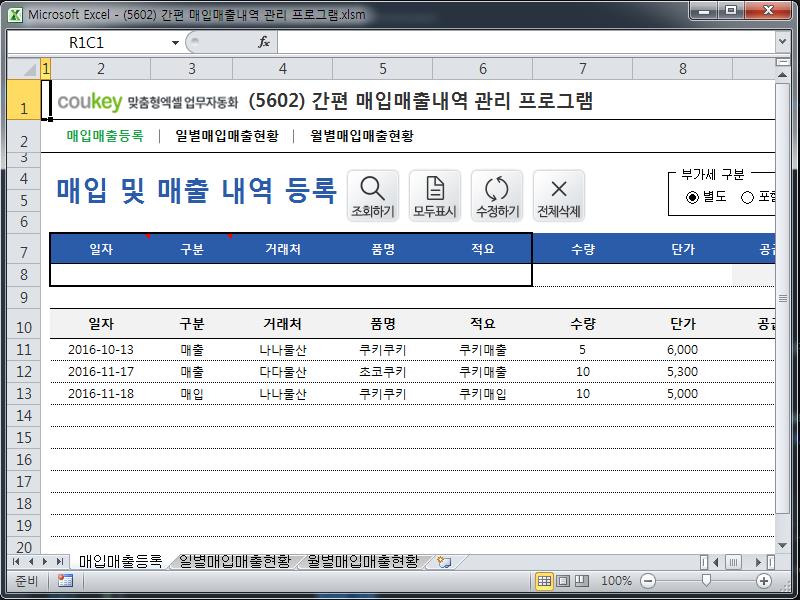Click the 월별매입매출현황 navigation link

[x=362, y=136]
